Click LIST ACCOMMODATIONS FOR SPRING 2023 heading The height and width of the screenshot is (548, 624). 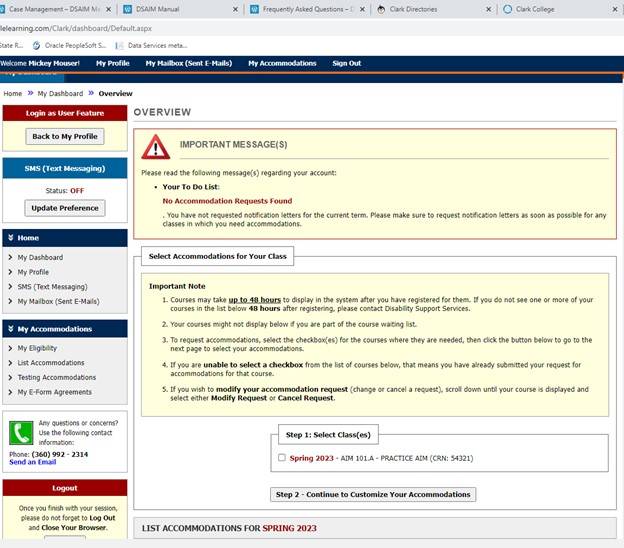click(229, 528)
